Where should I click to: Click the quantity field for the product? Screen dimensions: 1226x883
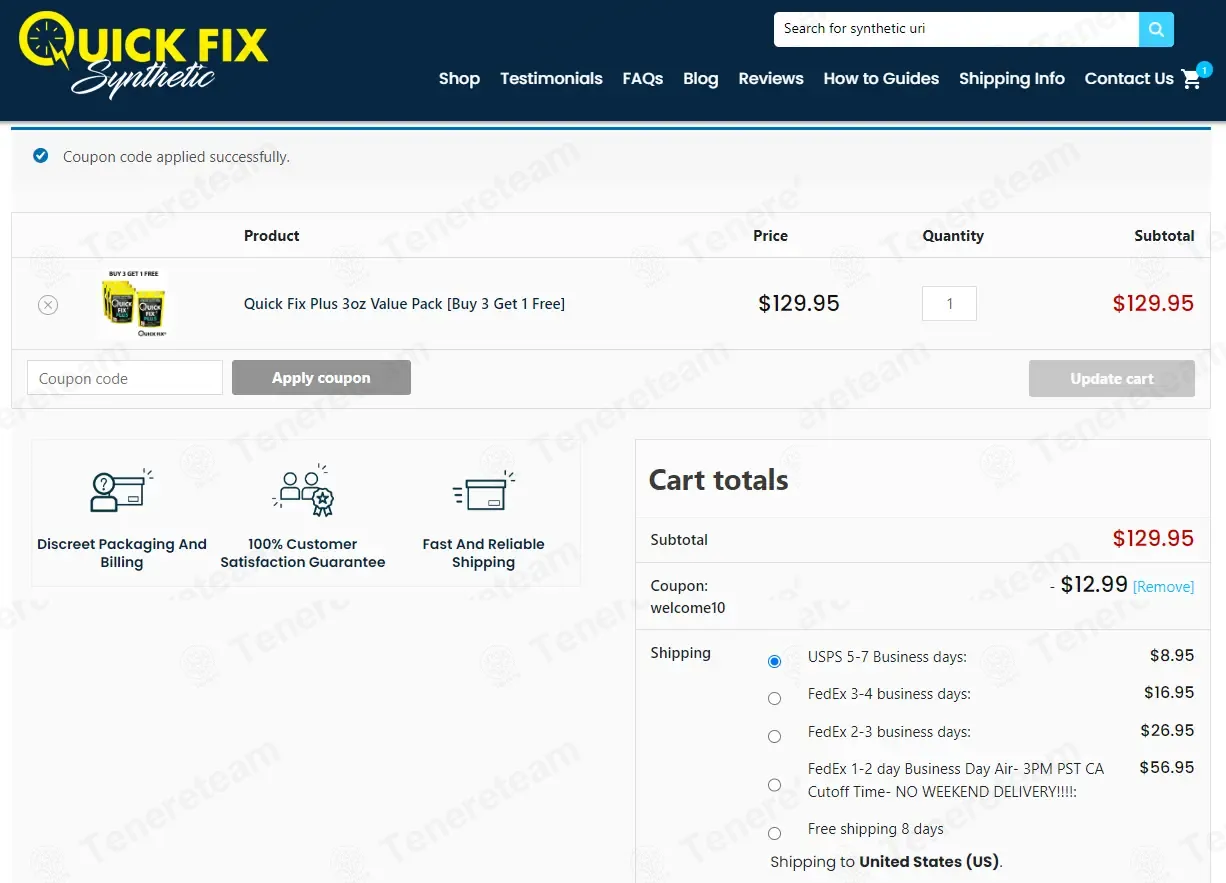[x=949, y=304]
